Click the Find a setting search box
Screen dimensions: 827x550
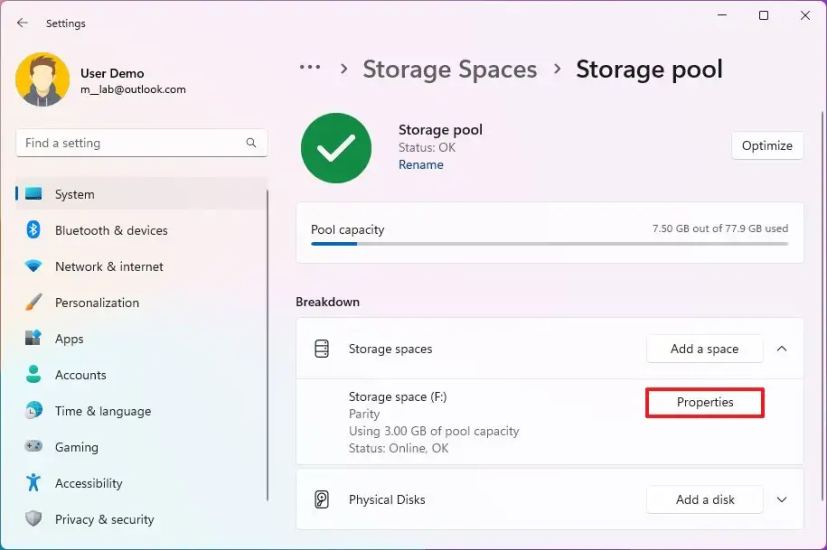[130, 143]
